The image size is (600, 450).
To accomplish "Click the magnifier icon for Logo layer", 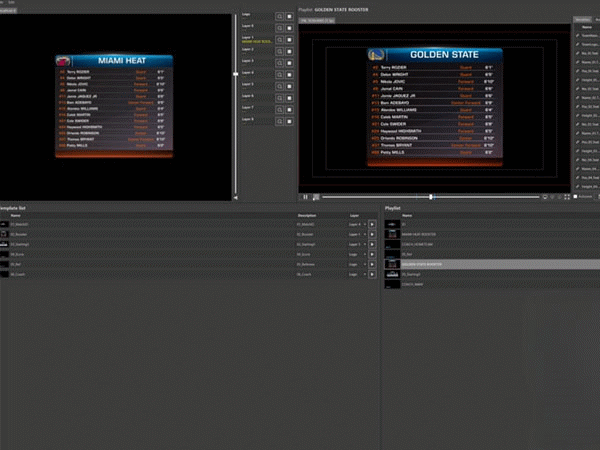I will click(x=279, y=16).
